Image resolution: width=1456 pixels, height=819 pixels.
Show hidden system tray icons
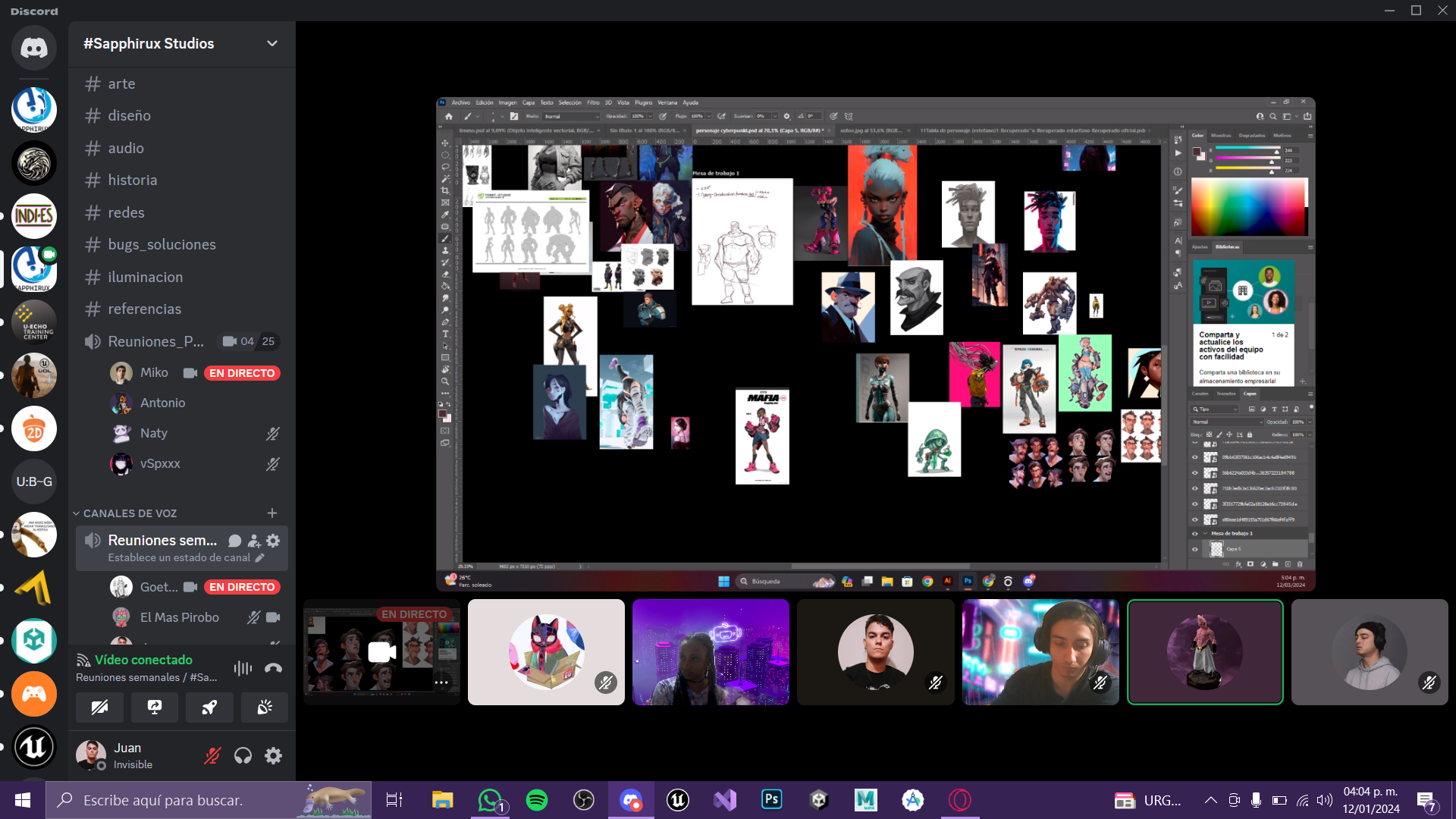point(1211,800)
